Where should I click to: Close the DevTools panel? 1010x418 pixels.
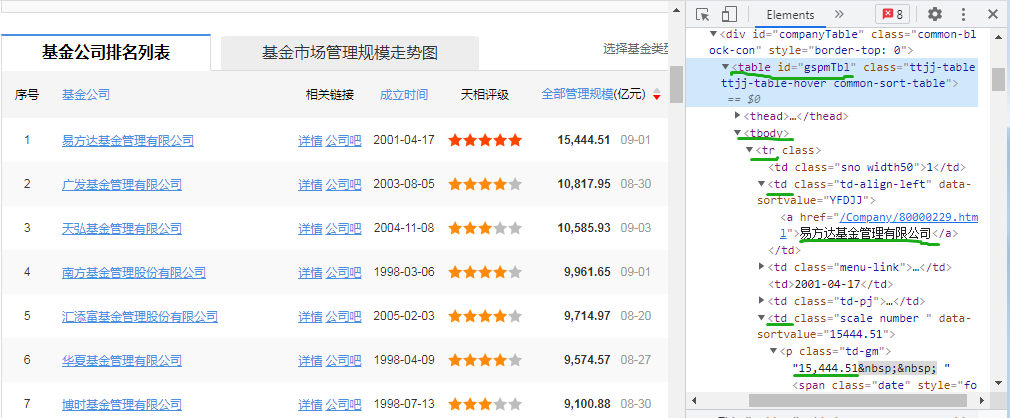coord(992,14)
